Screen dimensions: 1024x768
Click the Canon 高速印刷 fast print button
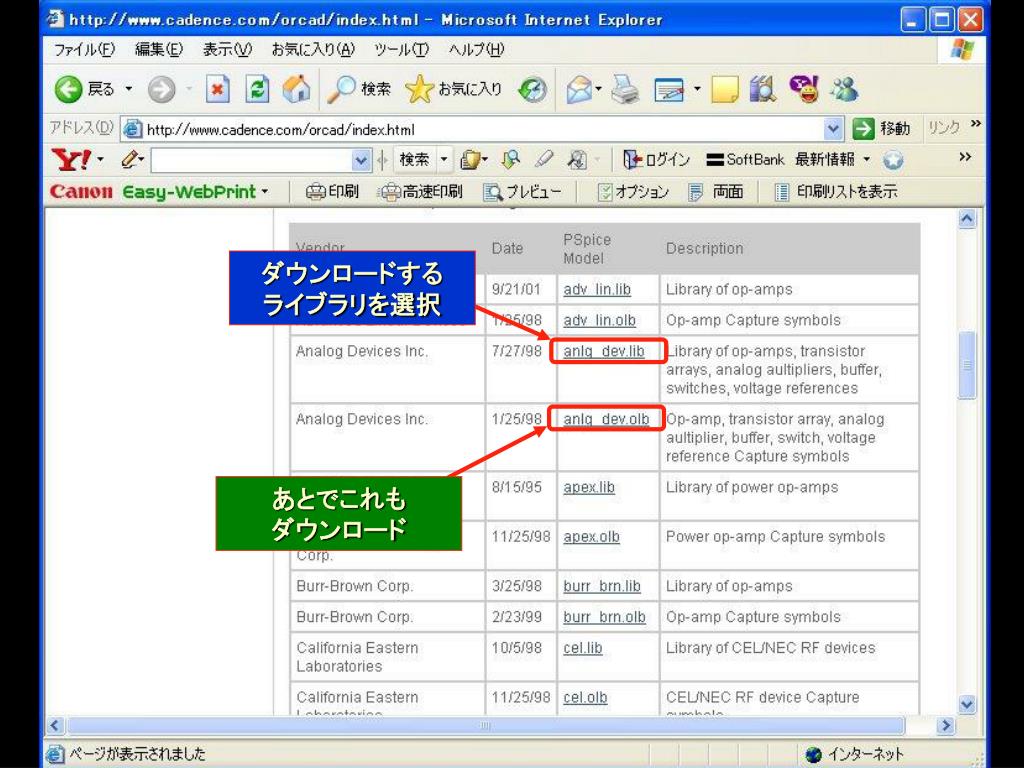422,191
